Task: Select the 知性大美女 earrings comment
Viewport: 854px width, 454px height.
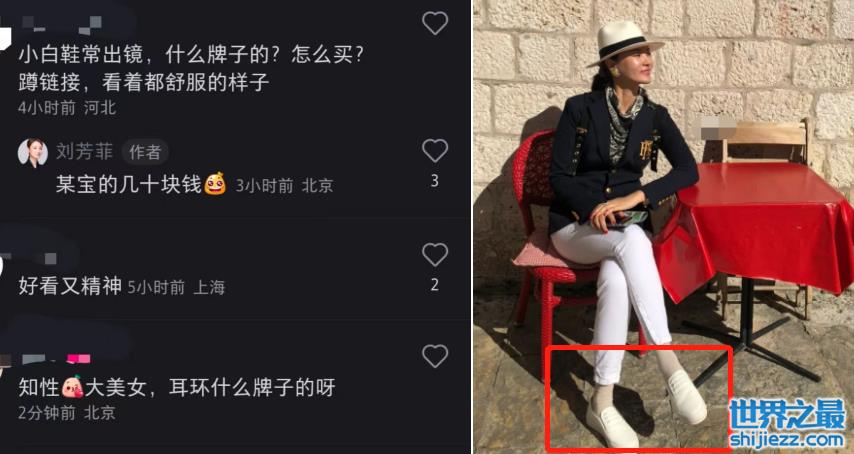Action: pyautogui.click(x=177, y=388)
